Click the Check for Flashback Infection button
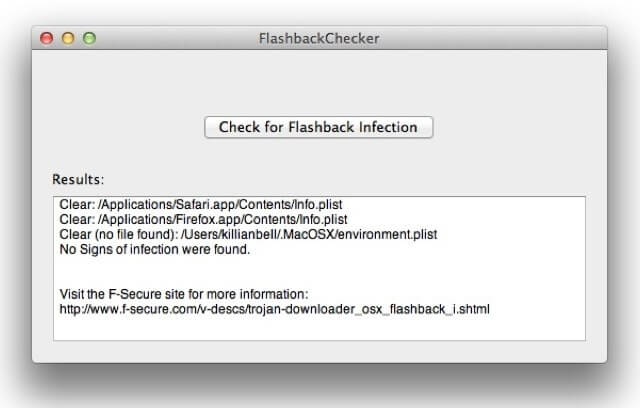Viewport: 640px width, 408px height. [x=318, y=127]
